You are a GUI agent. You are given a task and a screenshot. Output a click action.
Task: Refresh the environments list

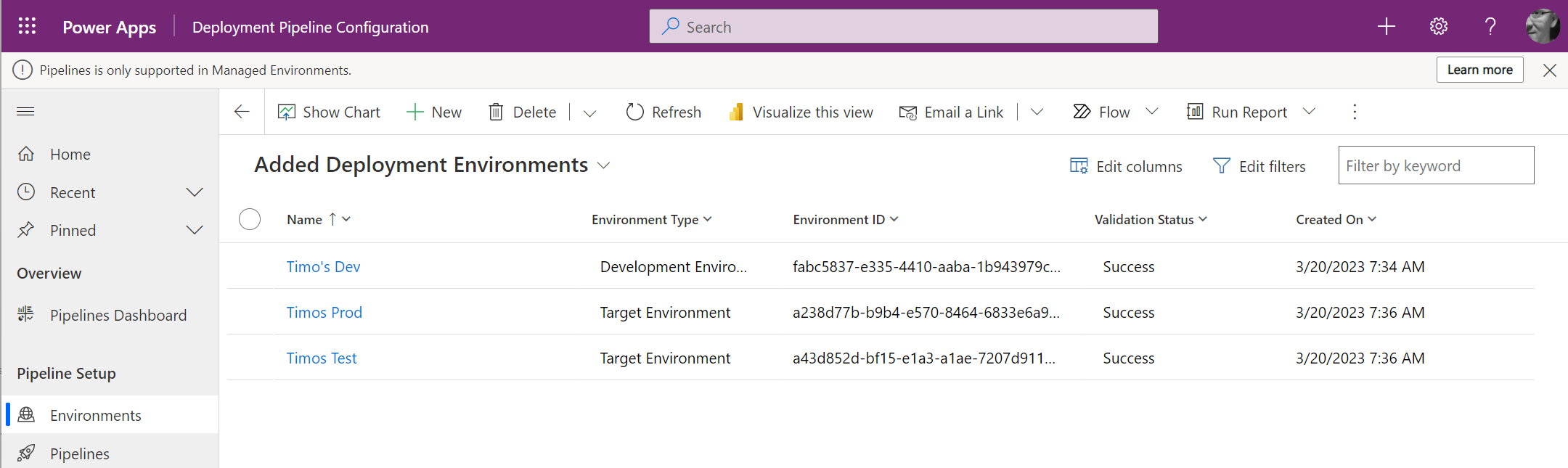tap(663, 112)
